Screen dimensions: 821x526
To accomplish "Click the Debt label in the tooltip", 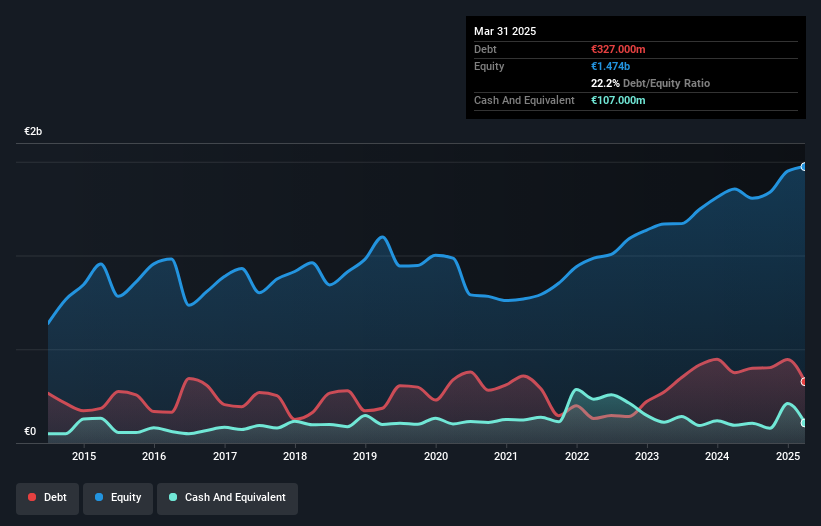I will point(485,49).
